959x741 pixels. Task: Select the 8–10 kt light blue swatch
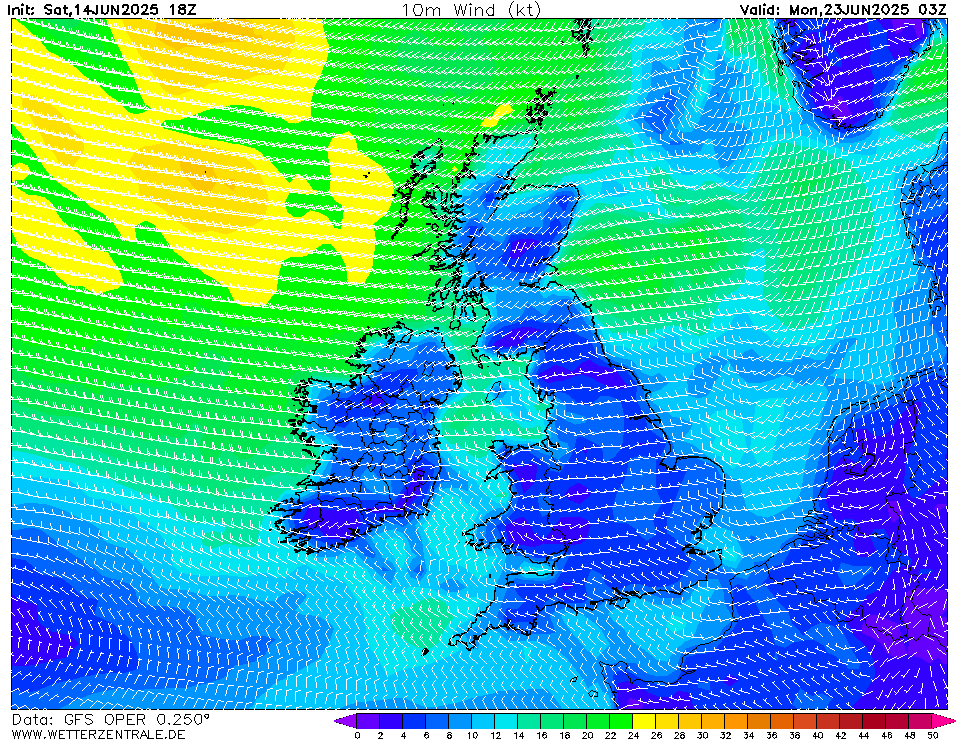pos(461,720)
